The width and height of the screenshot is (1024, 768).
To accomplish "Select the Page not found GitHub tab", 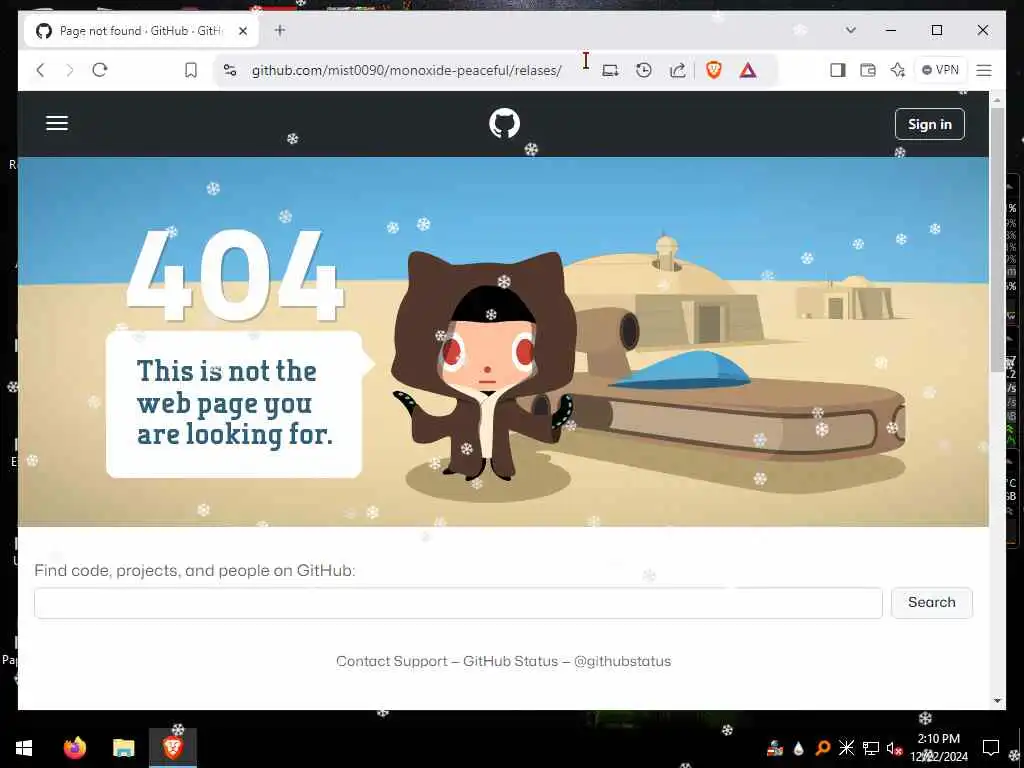I will coord(141,31).
